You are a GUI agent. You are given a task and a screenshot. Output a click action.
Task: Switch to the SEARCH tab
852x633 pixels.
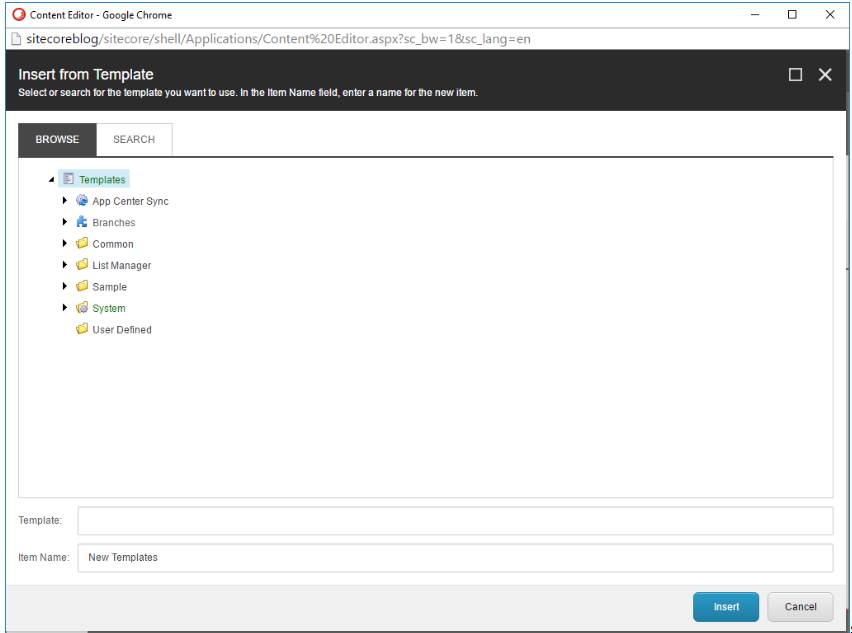[134, 140]
